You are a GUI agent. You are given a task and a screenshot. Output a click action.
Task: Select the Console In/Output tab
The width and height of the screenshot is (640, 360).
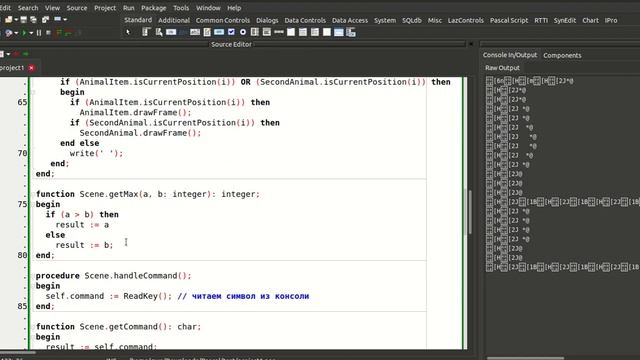[x=510, y=55]
